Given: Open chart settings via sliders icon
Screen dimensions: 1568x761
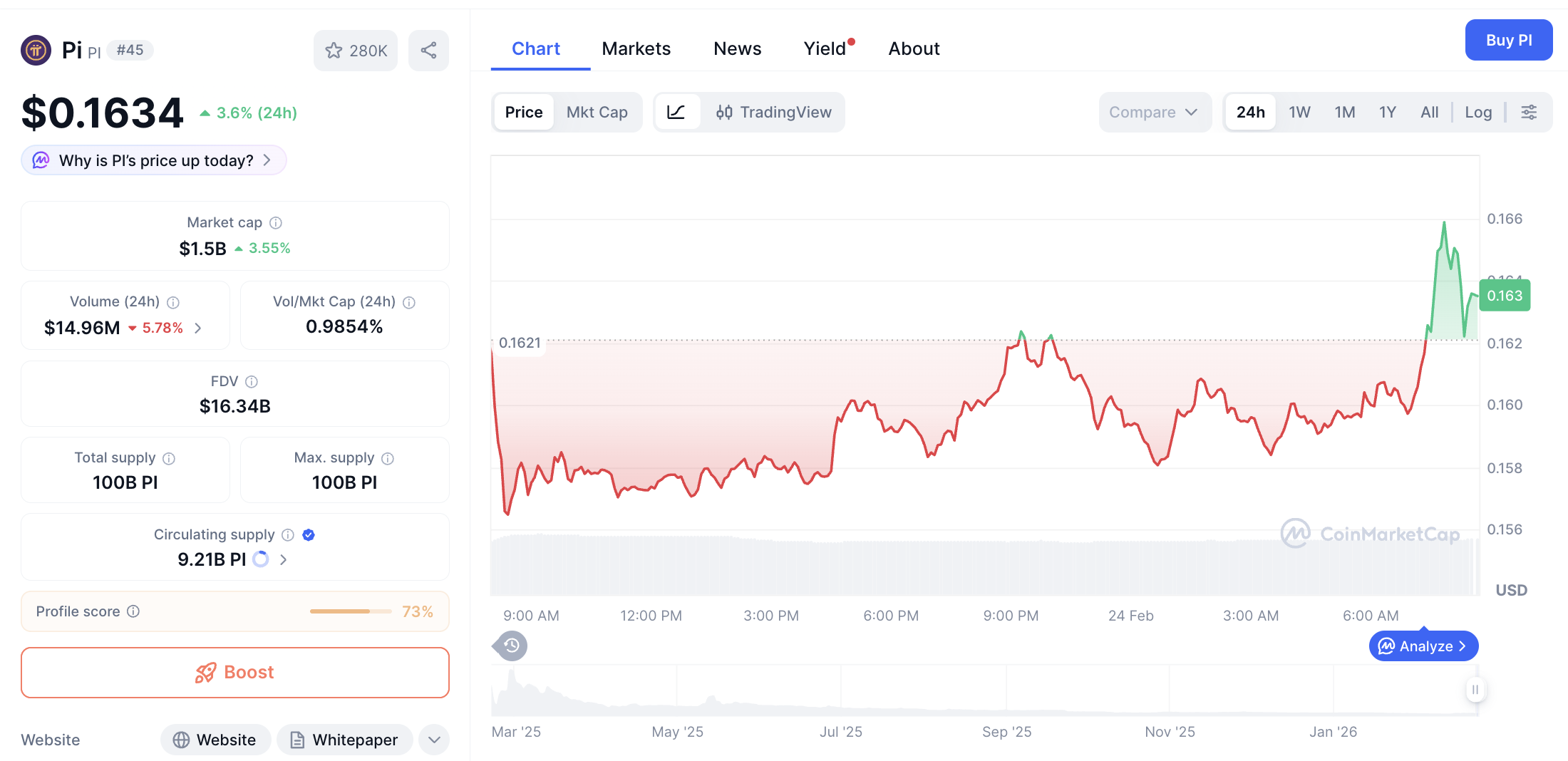Looking at the screenshot, I should 1530,112.
